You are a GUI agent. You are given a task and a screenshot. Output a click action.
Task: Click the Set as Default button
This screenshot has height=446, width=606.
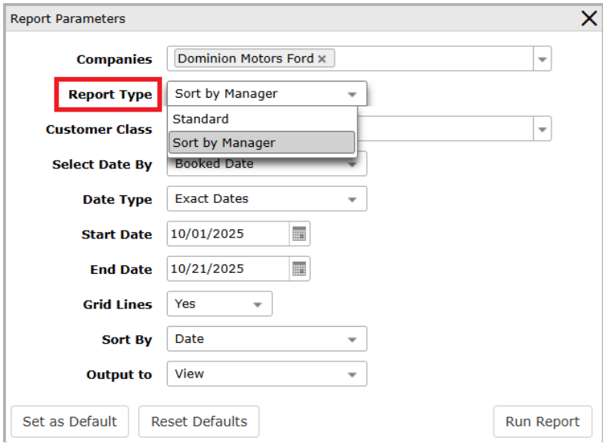click(70, 421)
